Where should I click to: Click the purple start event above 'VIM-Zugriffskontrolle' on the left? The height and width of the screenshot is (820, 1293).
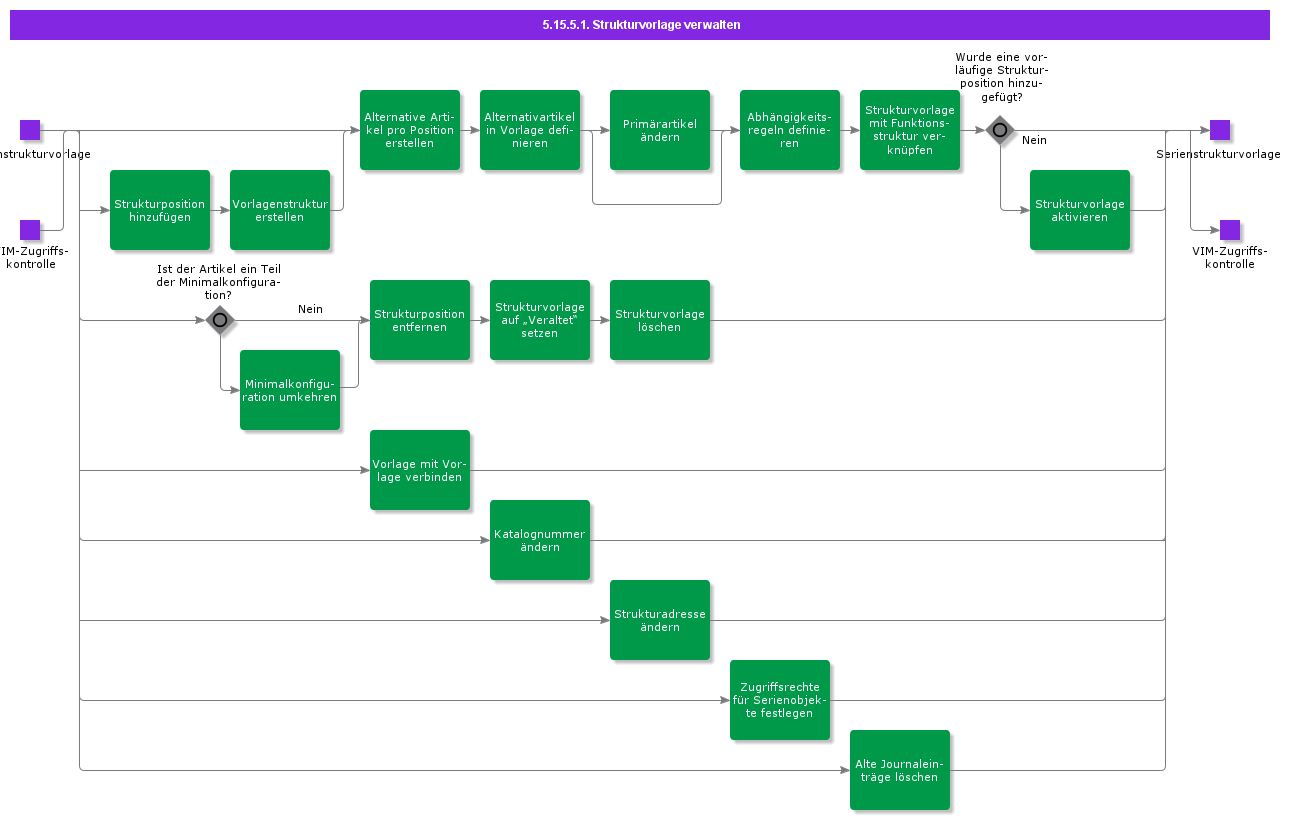tap(30, 230)
